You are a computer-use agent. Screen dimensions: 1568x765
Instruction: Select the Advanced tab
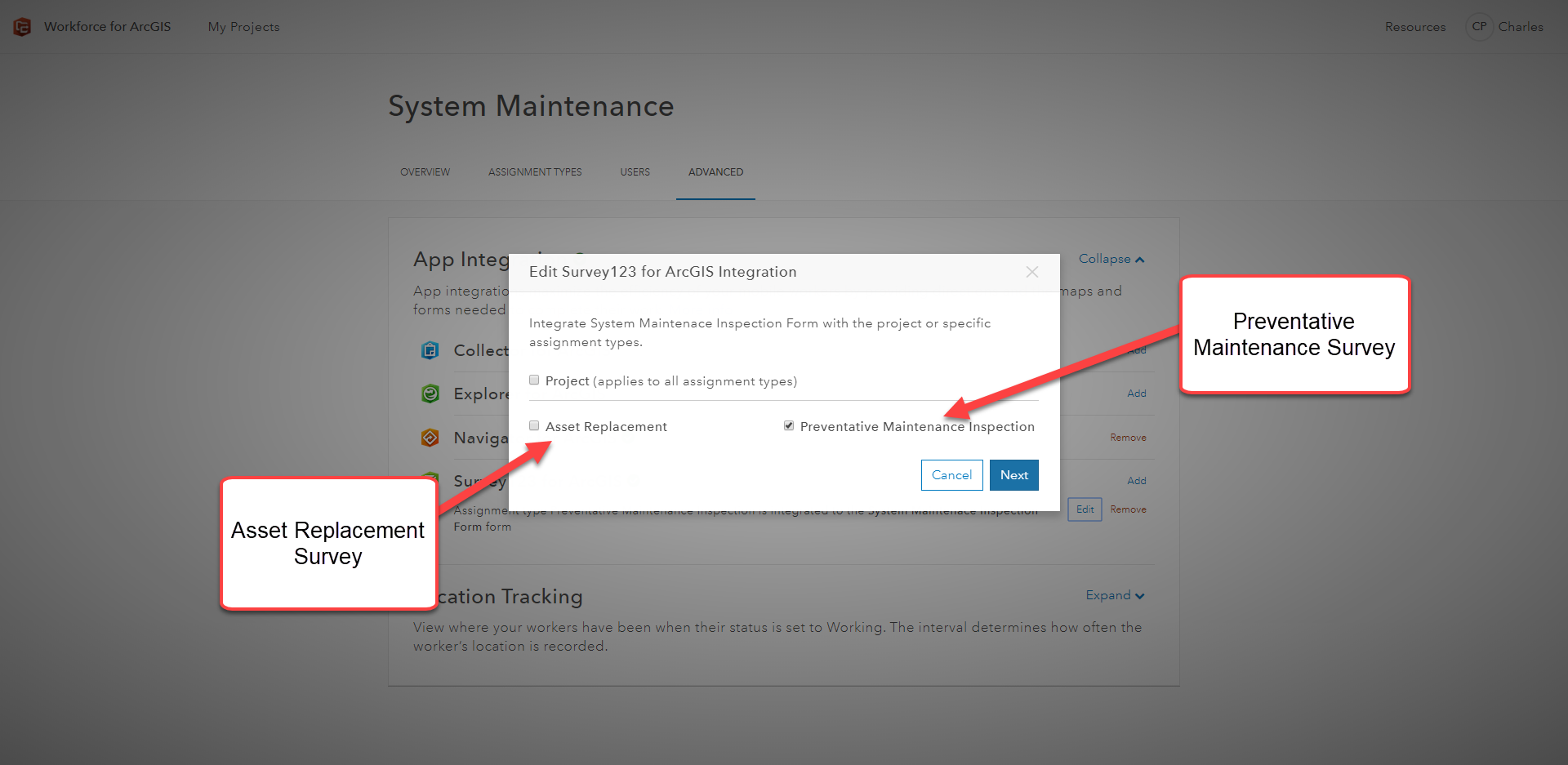pos(715,172)
